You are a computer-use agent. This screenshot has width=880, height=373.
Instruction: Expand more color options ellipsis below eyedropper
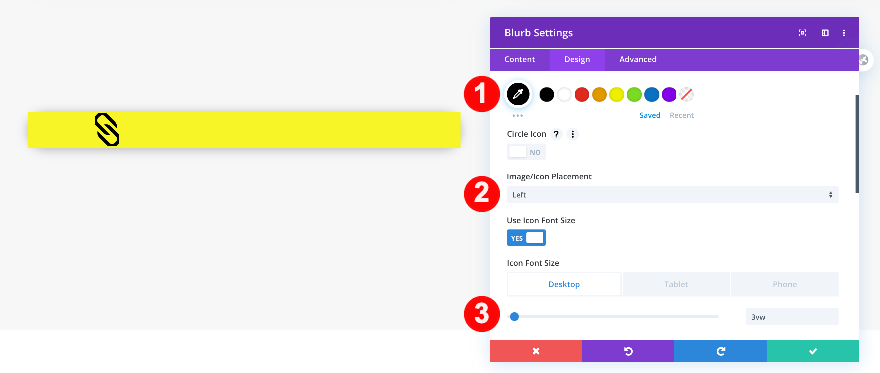coord(517,116)
